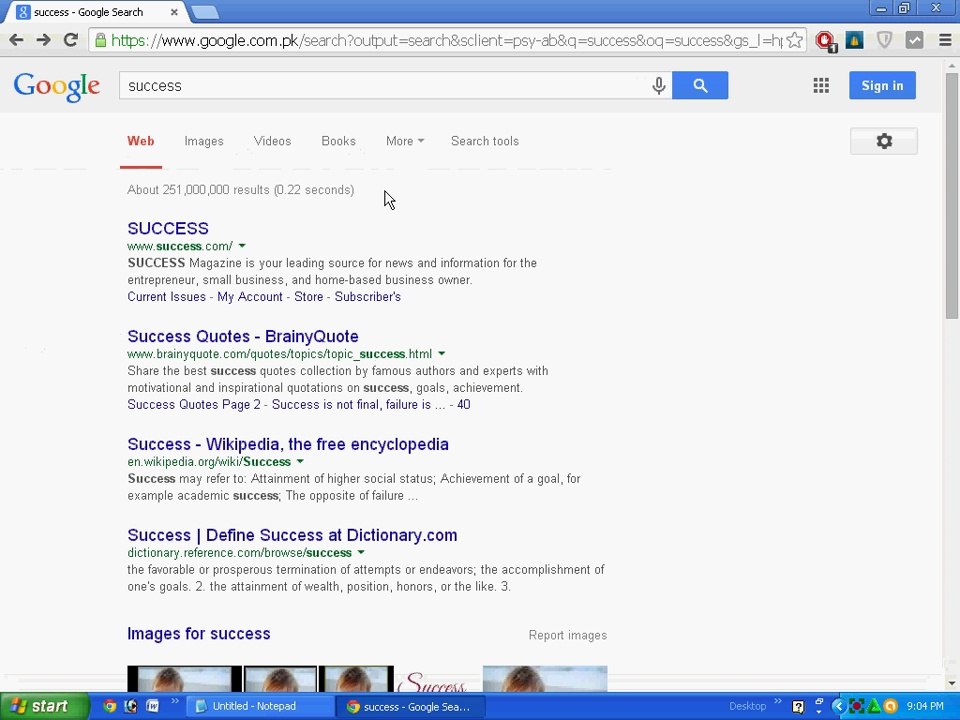This screenshot has height=720, width=960.
Task: Click the gray checkmark extension icon
Action: click(x=914, y=40)
